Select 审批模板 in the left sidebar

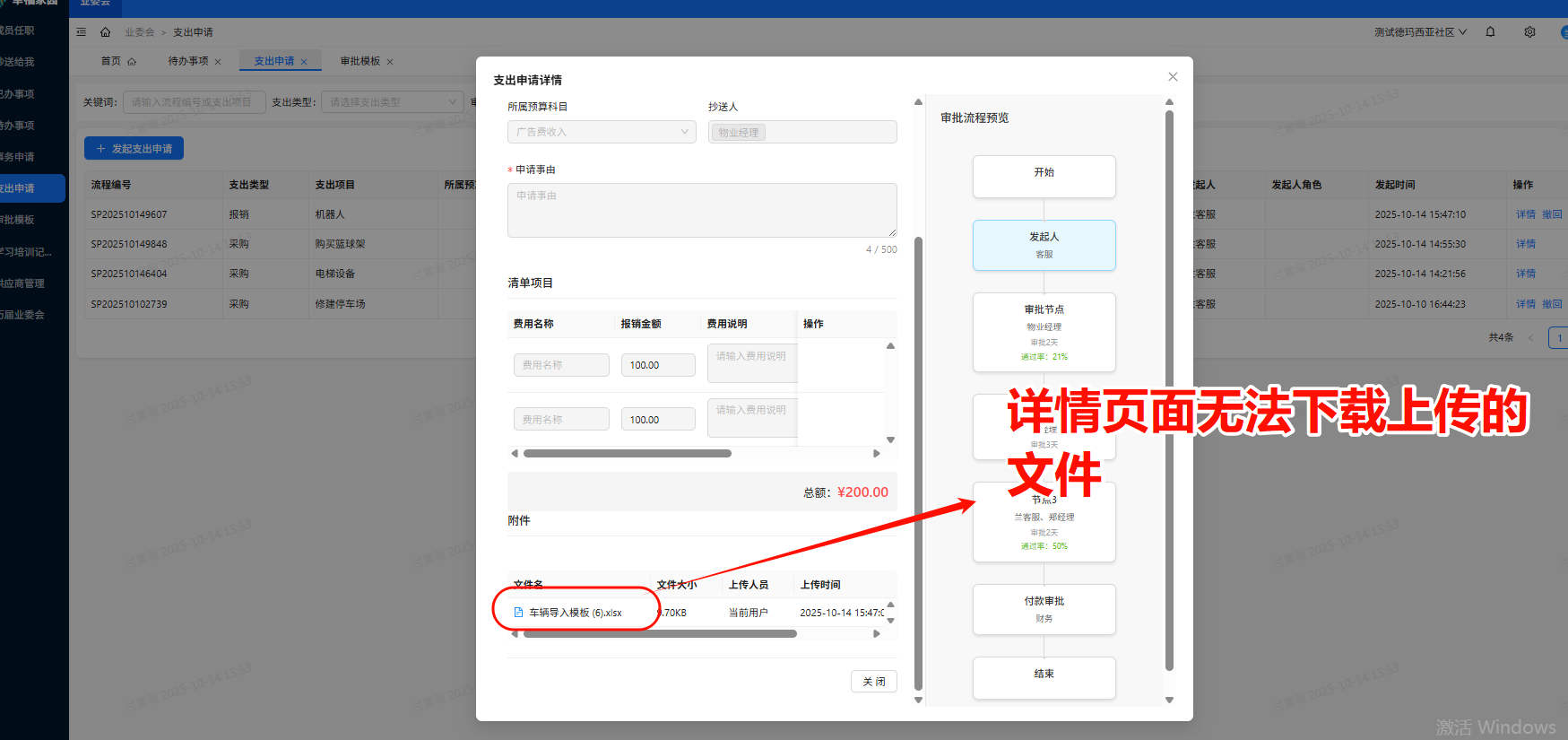pyautogui.click(x=18, y=220)
